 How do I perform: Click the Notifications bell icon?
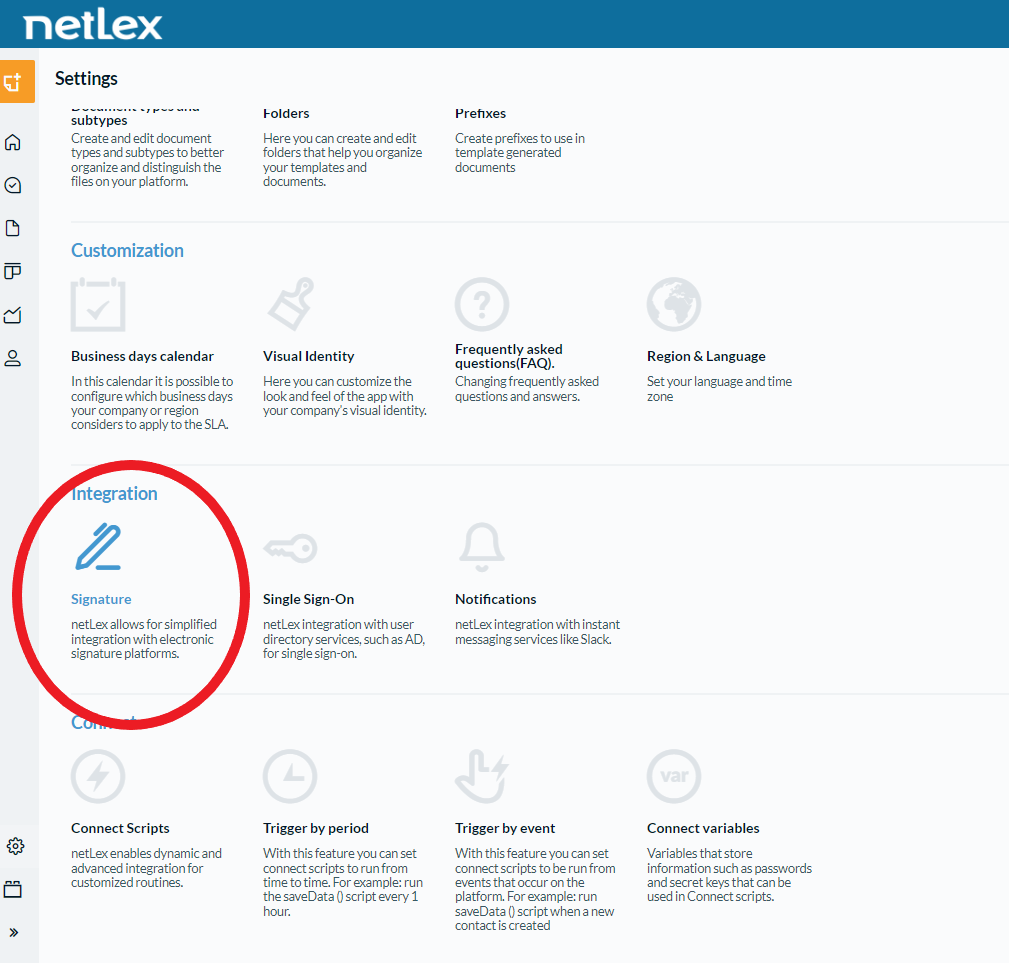click(x=482, y=547)
